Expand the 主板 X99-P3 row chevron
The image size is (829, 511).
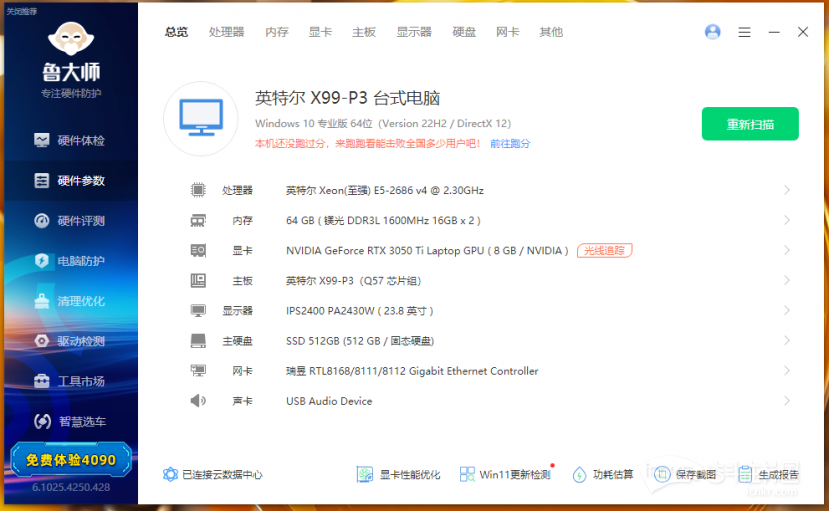click(x=787, y=280)
